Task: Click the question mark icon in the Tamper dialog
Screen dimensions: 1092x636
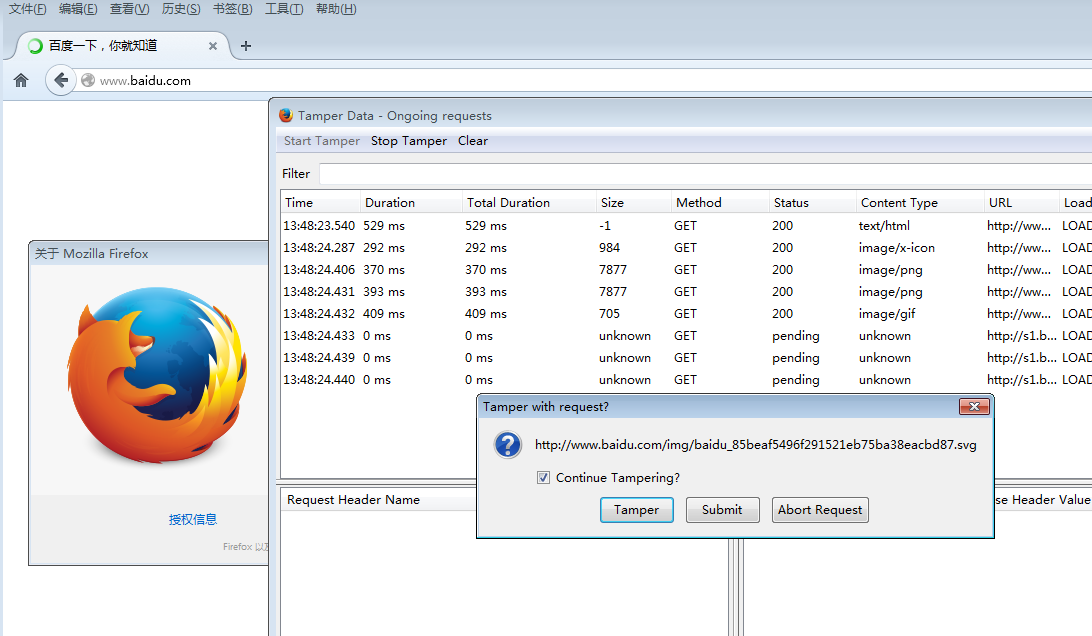Action: tap(507, 444)
